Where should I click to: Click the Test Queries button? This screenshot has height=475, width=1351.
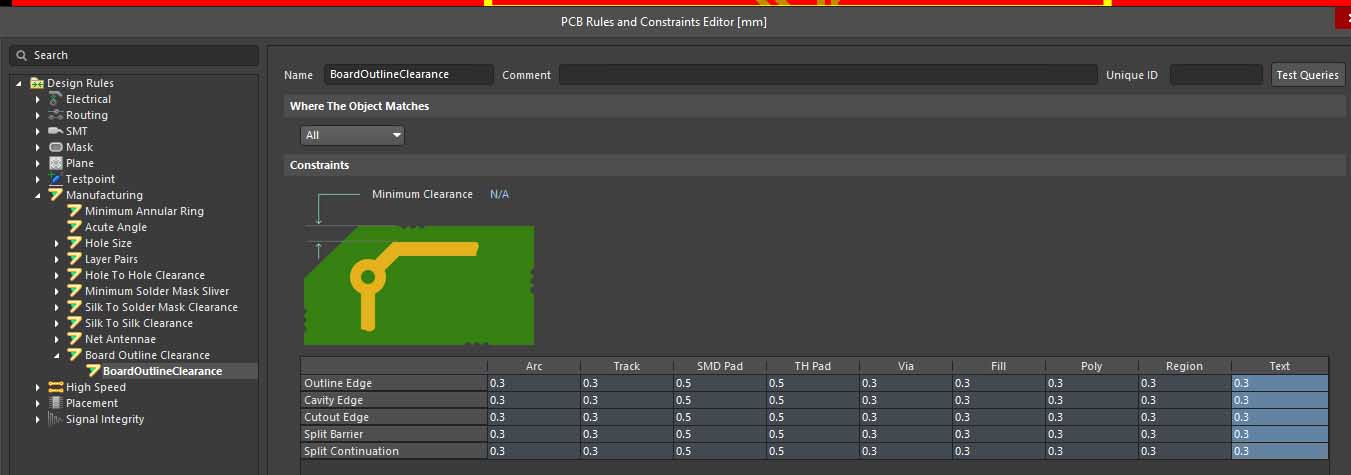coord(1307,75)
